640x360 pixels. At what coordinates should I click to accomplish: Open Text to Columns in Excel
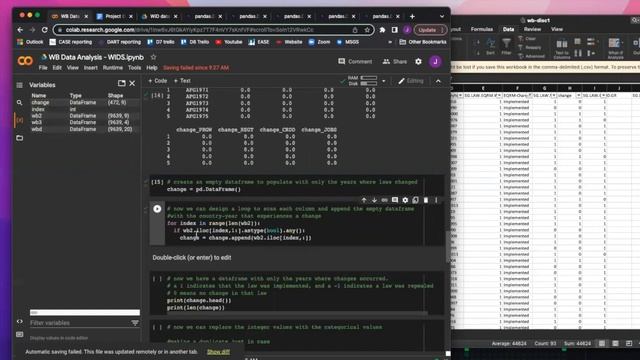click(x=562, y=48)
